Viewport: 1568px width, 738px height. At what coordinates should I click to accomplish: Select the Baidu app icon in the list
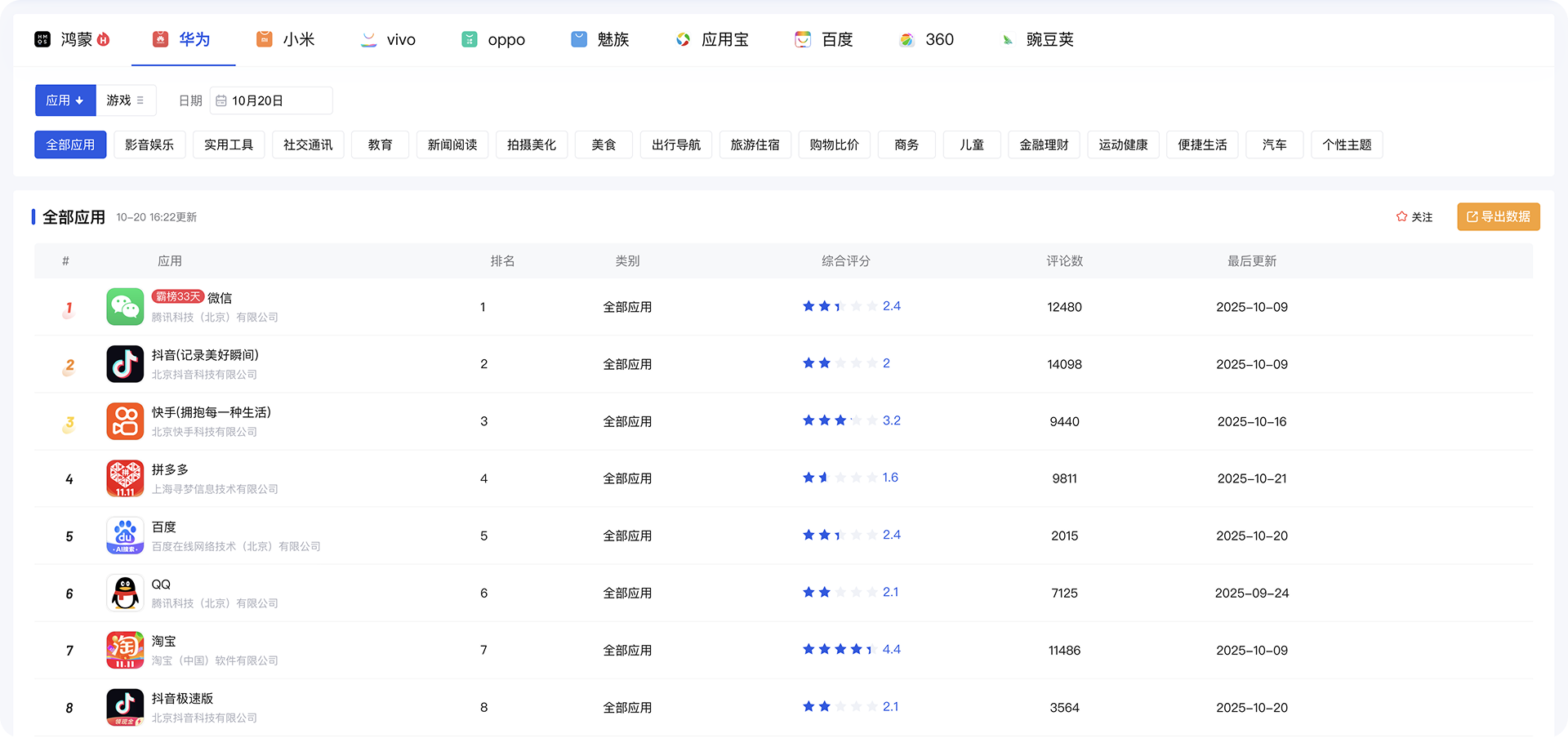click(x=125, y=536)
